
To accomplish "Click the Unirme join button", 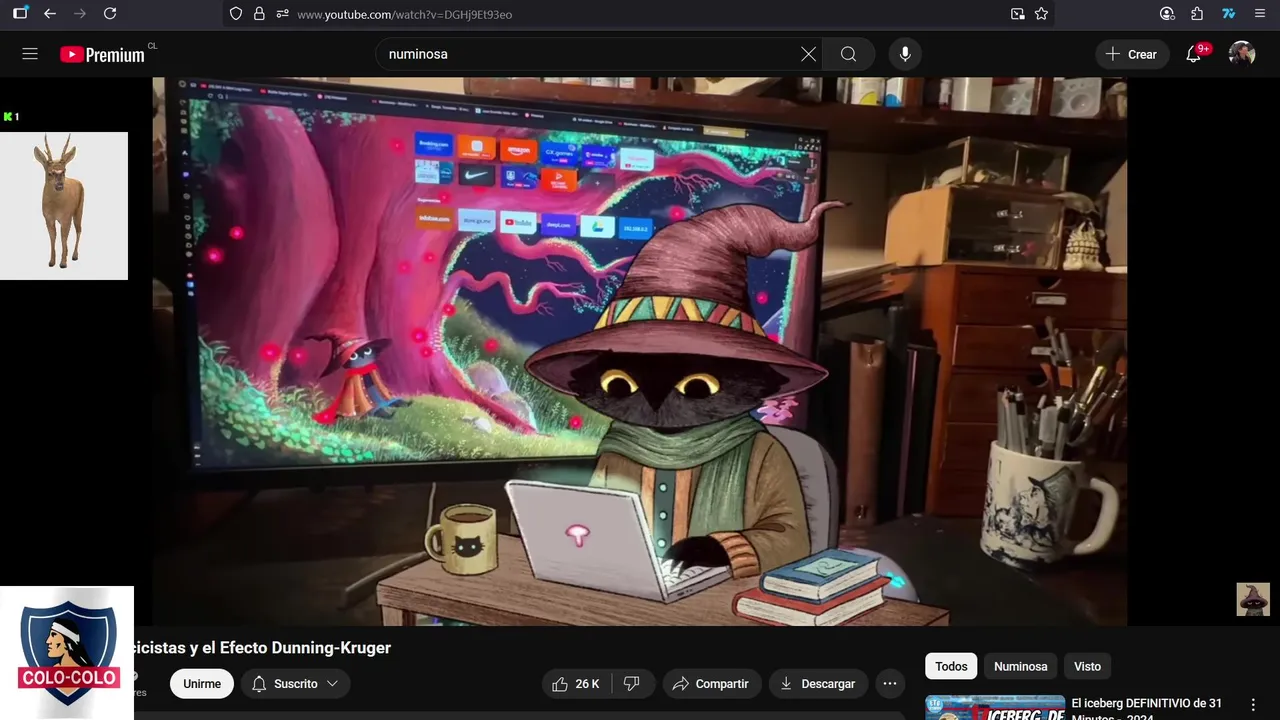I will coord(202,684).
